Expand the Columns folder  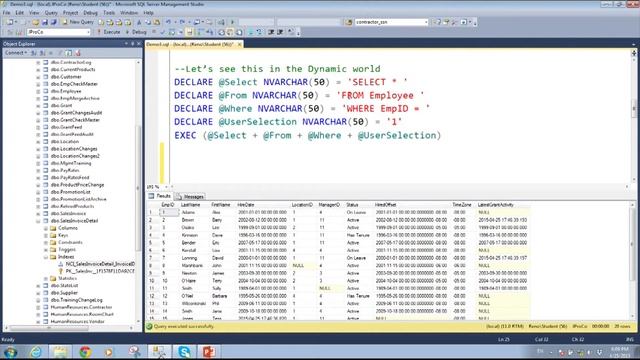click(x=45, y=228)
